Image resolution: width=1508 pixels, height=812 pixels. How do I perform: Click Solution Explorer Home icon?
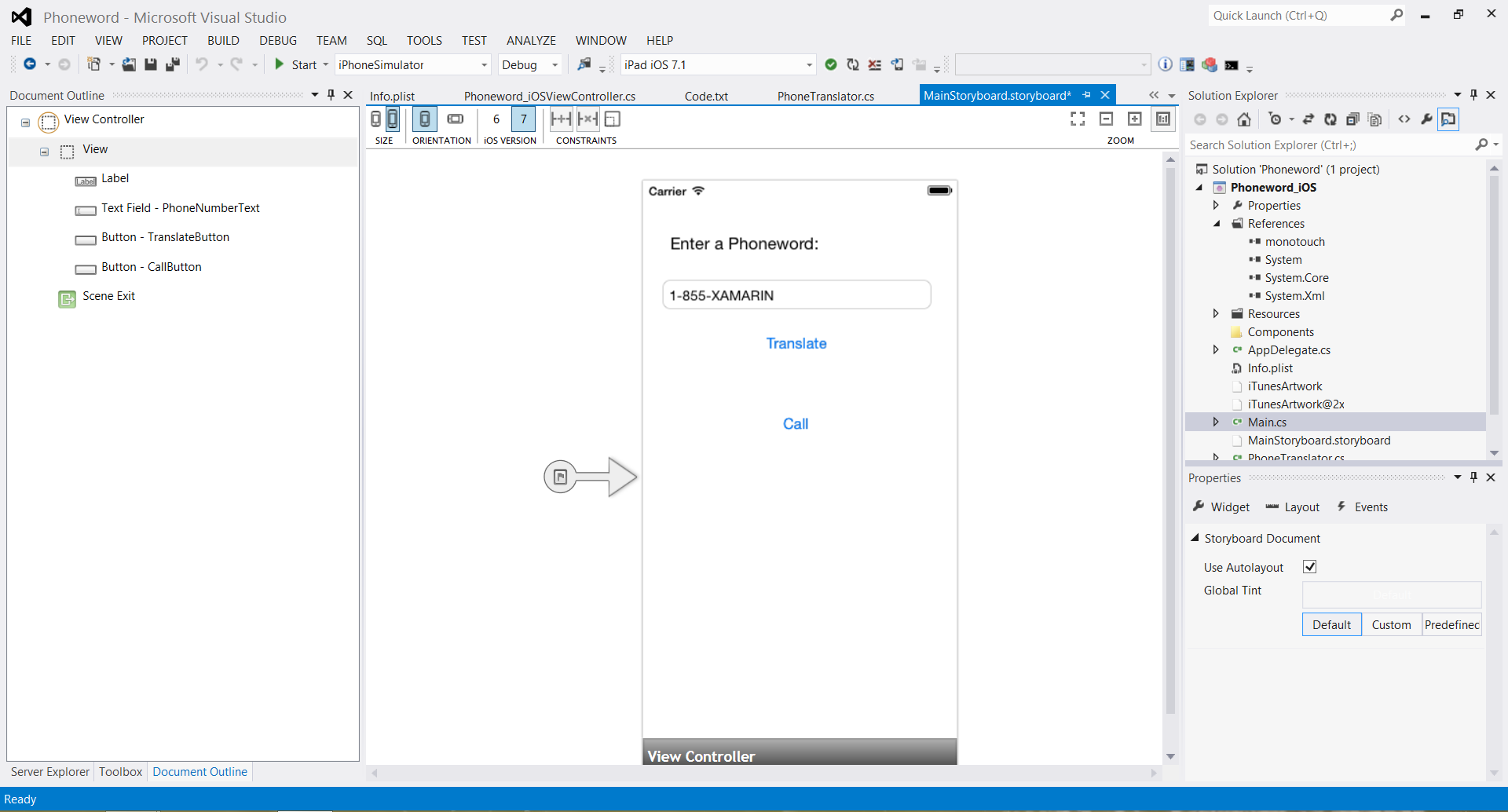coord(1244,119)
